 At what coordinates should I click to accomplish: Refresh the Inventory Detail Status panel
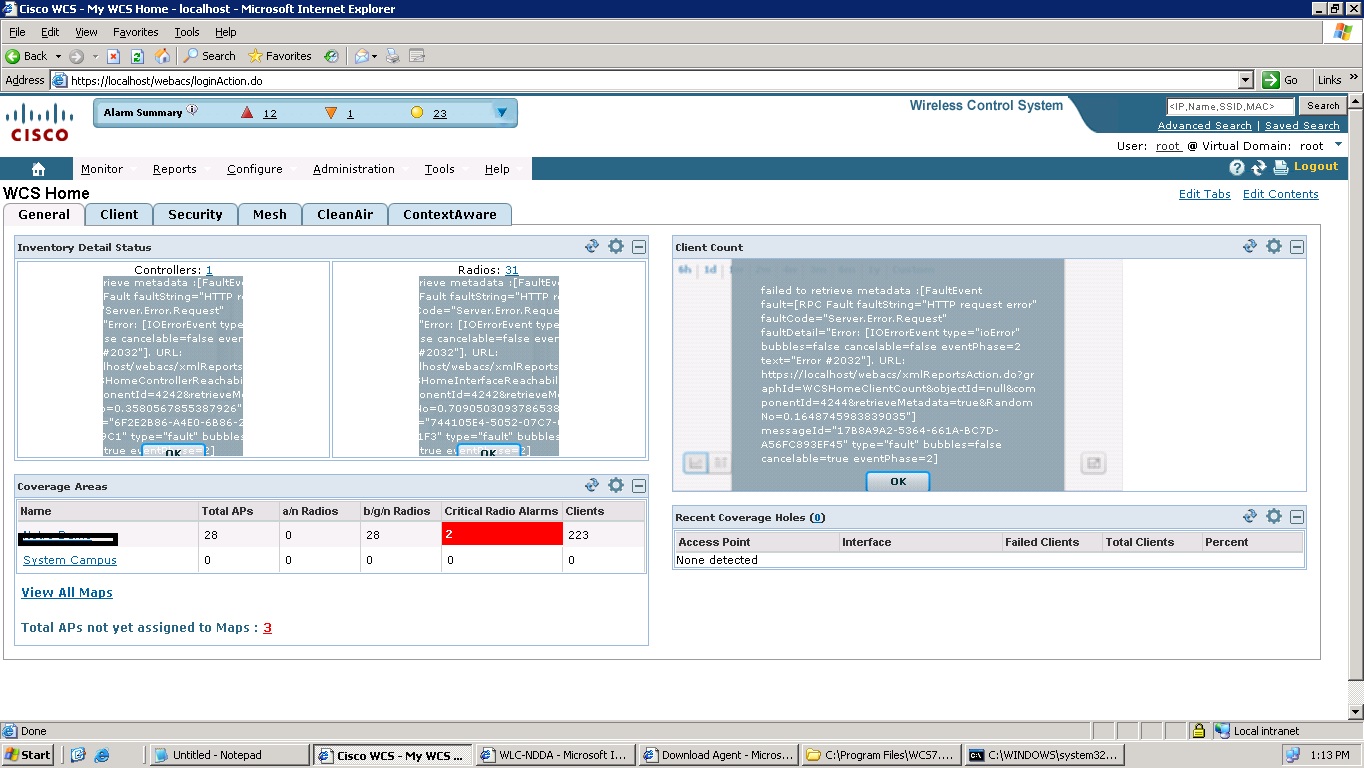pyautogui.click(x=592, y=246)
